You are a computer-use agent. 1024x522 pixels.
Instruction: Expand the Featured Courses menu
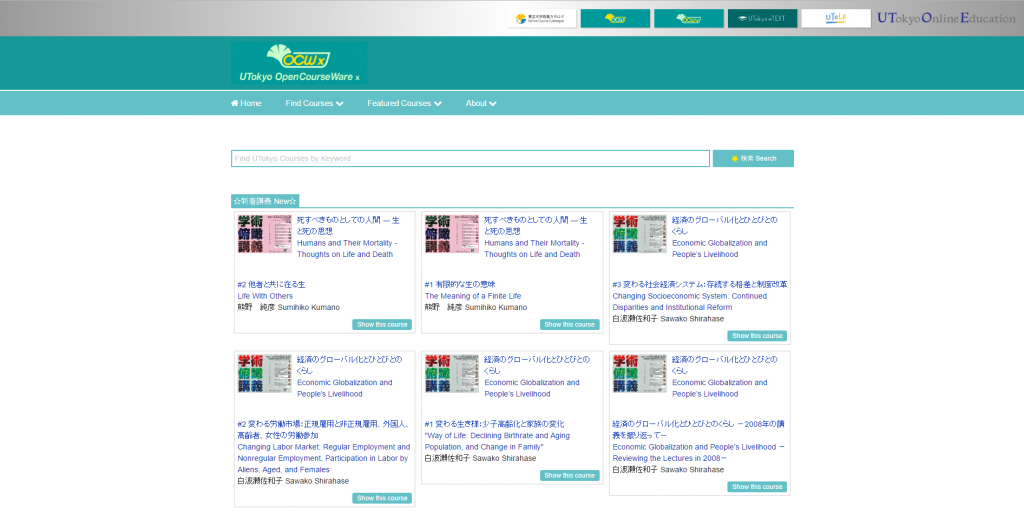pos(404,103)
